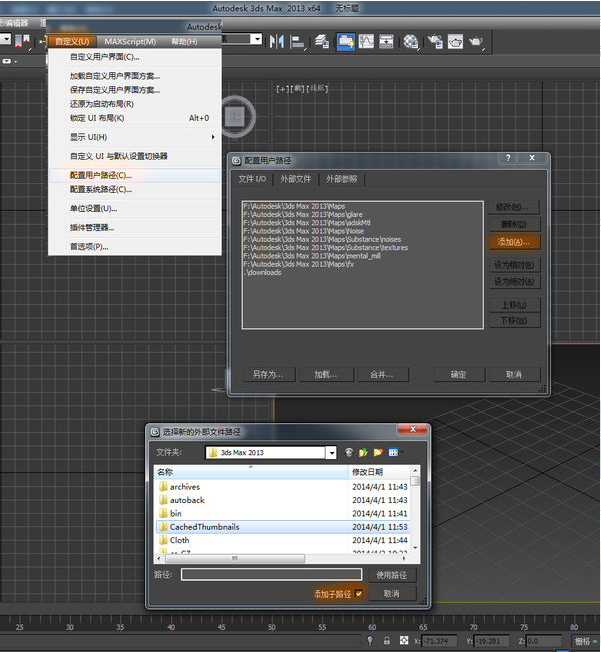Image resolution: width=601 pixels, height=652 pixels.
Task: Toggle the 添加子路径 checkbox
Action: [x=359, y=594]
